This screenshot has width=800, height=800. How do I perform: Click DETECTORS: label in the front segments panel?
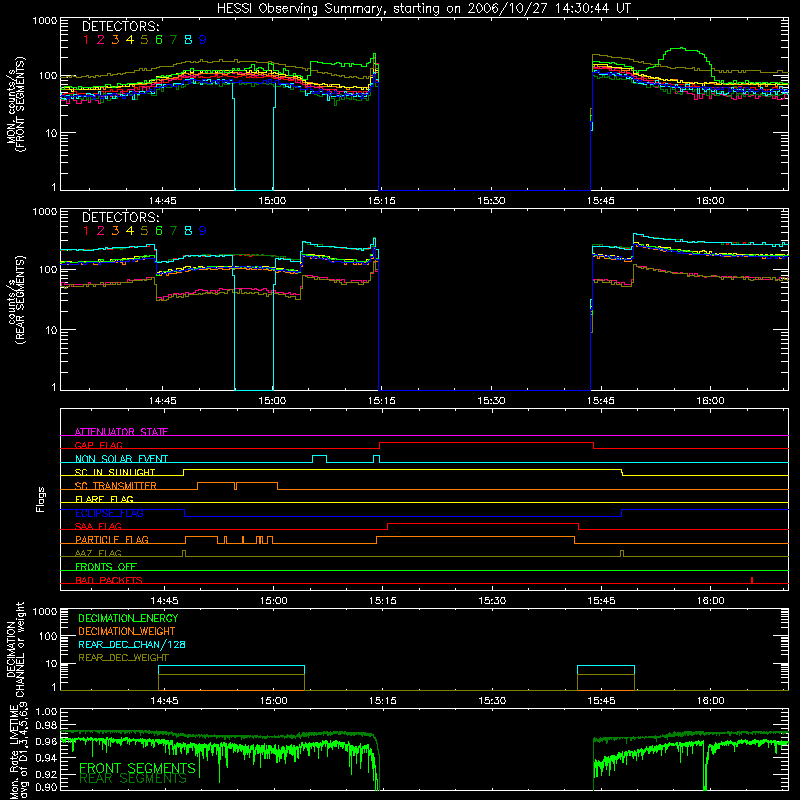pyautogui.click(x=121, y=26)
